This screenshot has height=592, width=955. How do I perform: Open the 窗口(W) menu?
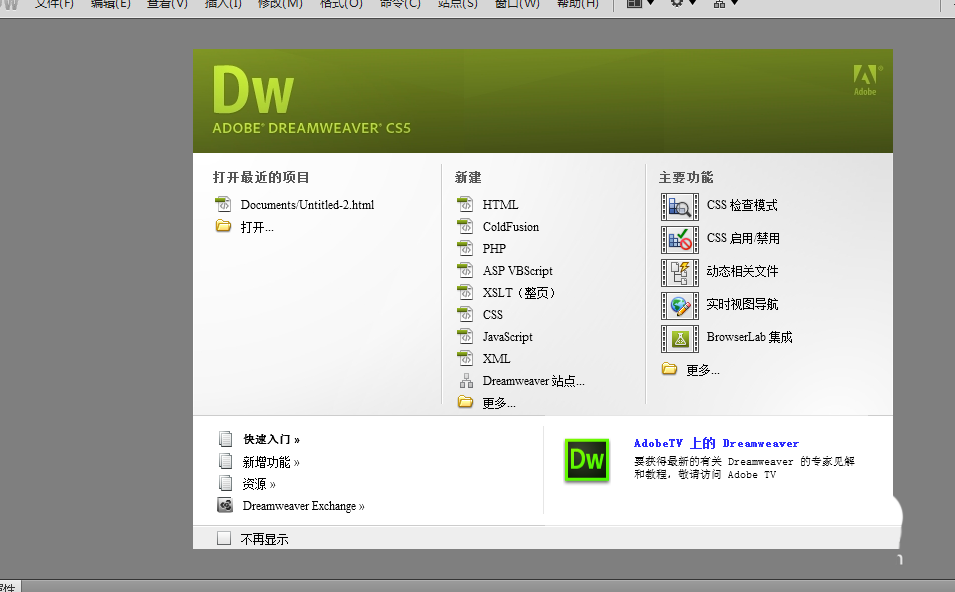coord(517,4)
